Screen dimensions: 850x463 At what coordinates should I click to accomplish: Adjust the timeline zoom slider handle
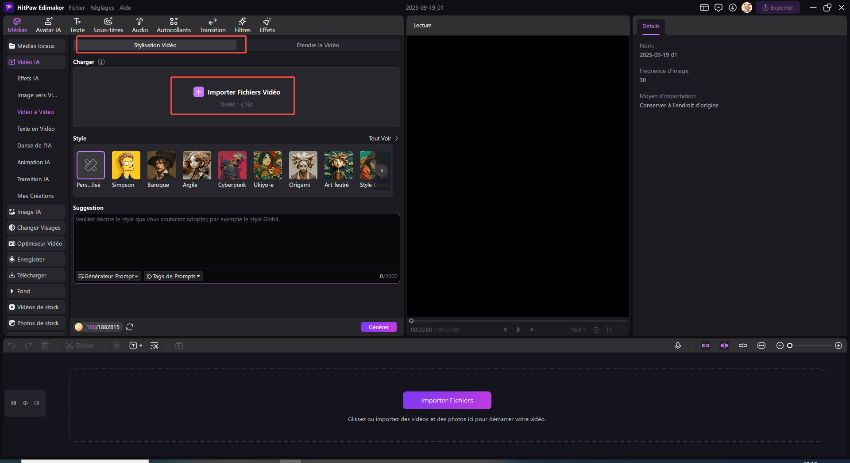coord(790,345)
